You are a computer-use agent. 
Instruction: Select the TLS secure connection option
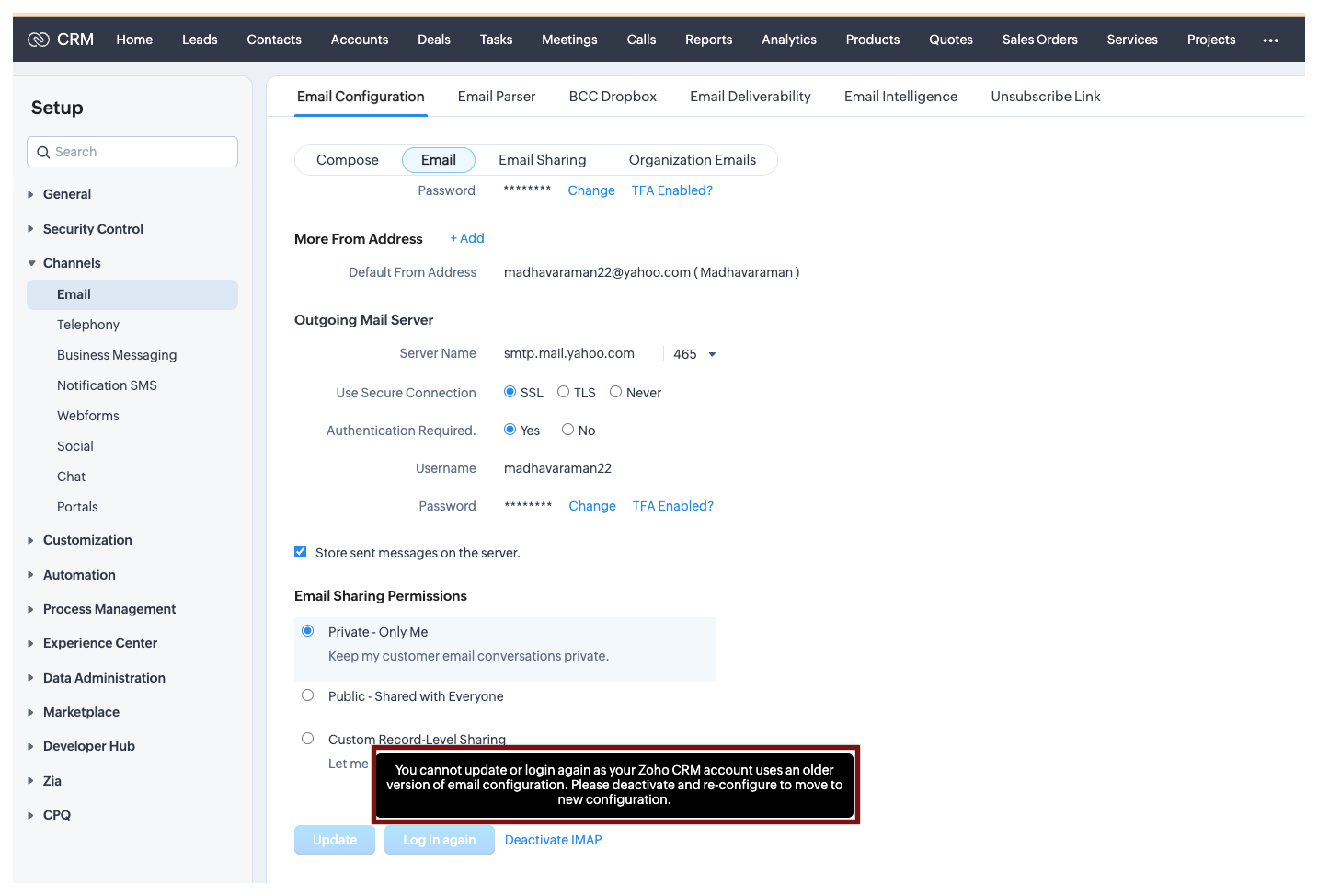click(564, 392)
